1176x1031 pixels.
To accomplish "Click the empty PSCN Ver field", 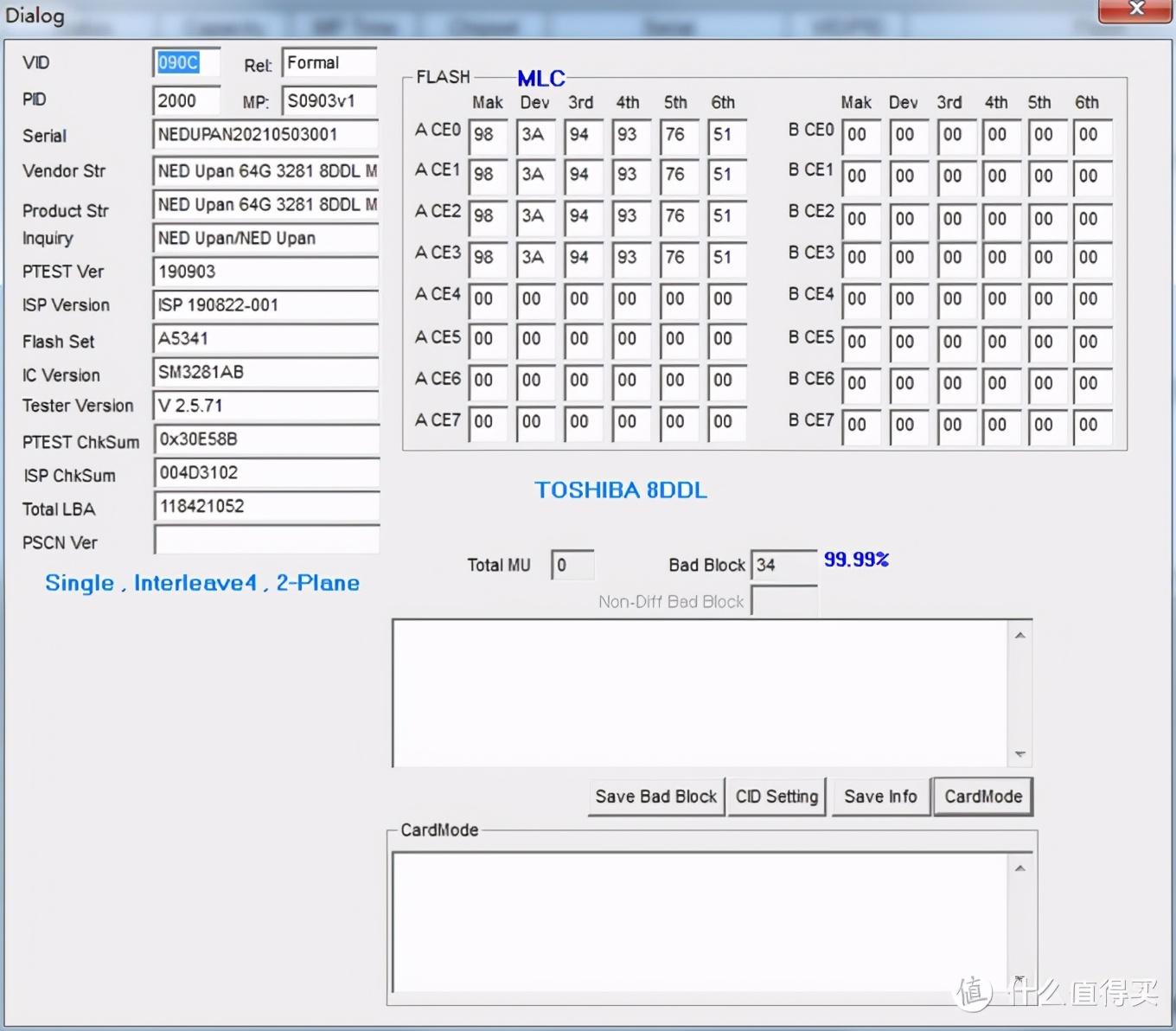I will (x=265, y=541).
